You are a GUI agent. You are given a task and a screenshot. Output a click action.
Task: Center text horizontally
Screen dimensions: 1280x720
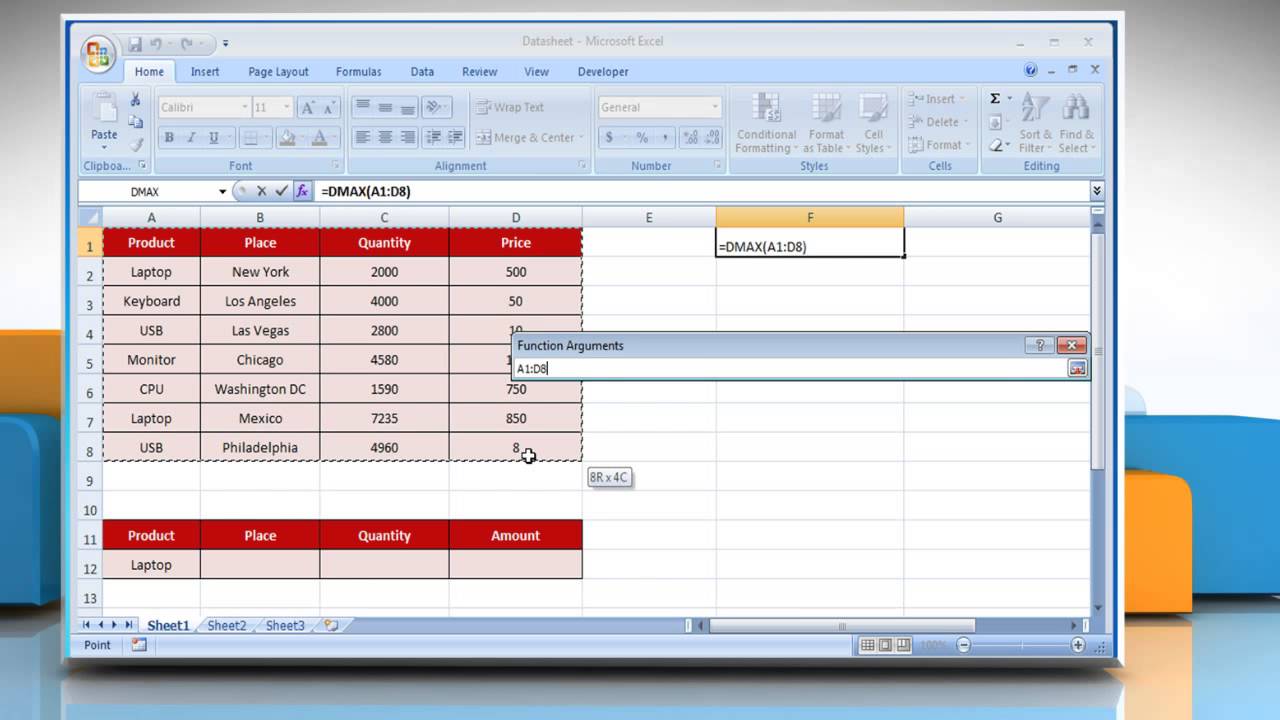pyautogui.click(x=385, y=138)
